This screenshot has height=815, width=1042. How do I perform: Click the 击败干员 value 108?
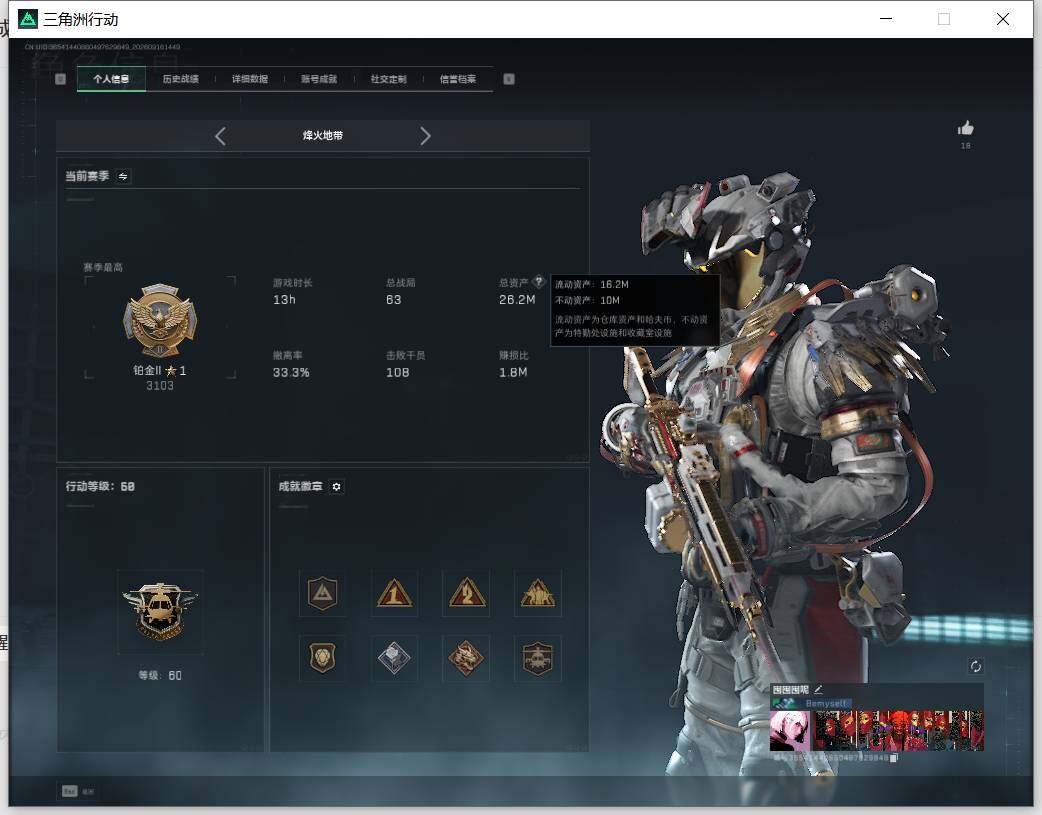(x=397, y=373)
